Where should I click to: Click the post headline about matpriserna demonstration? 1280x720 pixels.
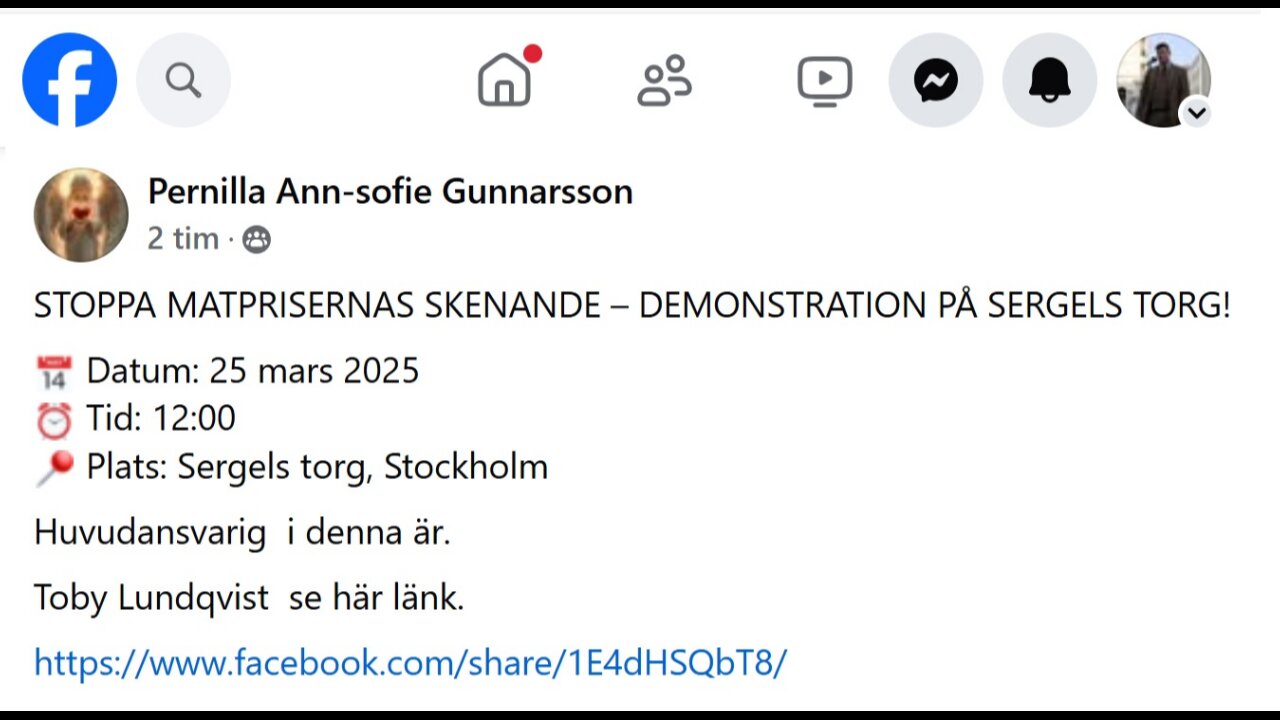click(632, 305)
